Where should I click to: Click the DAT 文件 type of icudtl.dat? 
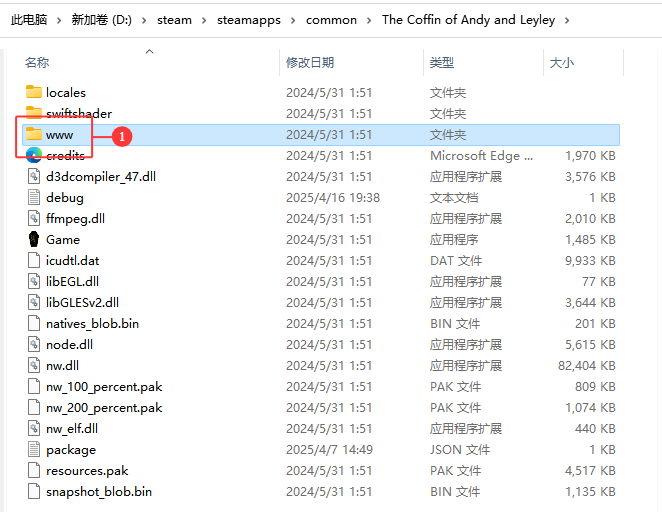[x=456, y=260]
